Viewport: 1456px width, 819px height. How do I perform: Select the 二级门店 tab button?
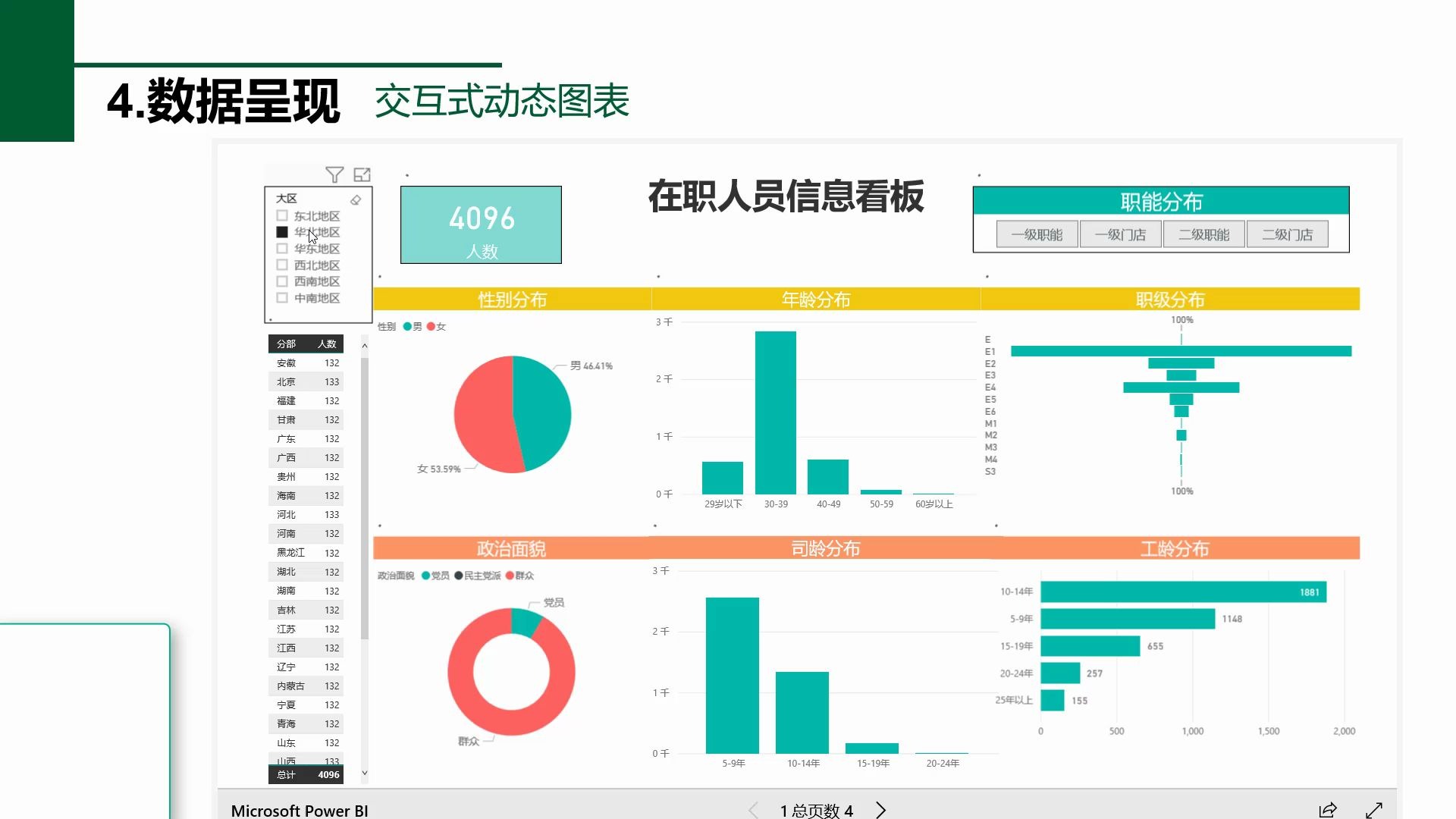pos(1287,235)
